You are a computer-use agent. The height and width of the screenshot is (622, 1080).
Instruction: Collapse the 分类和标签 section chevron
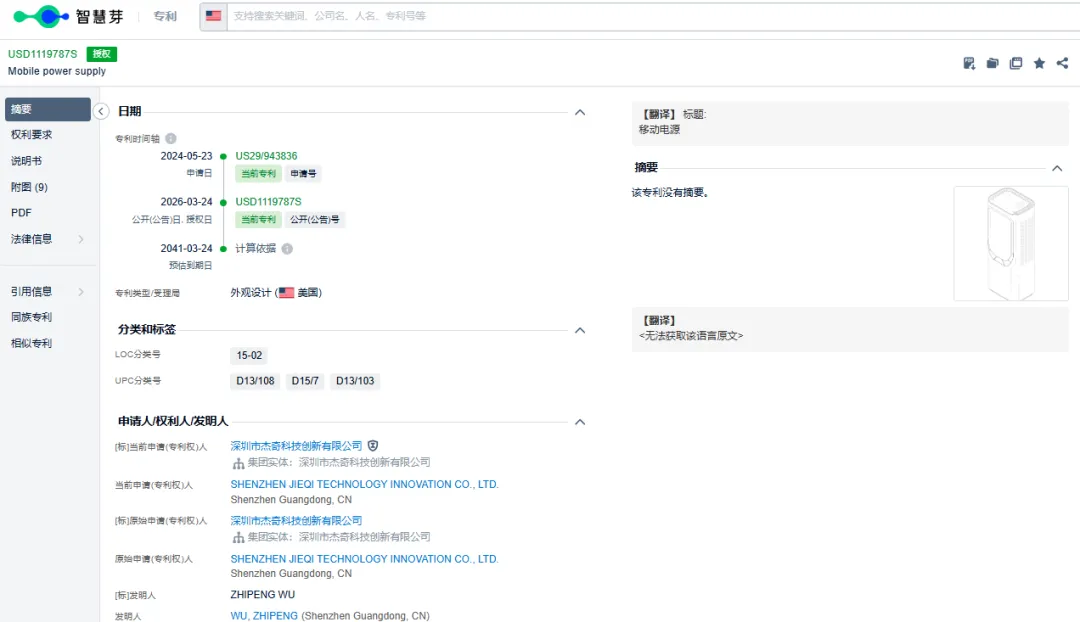[580, 331]
